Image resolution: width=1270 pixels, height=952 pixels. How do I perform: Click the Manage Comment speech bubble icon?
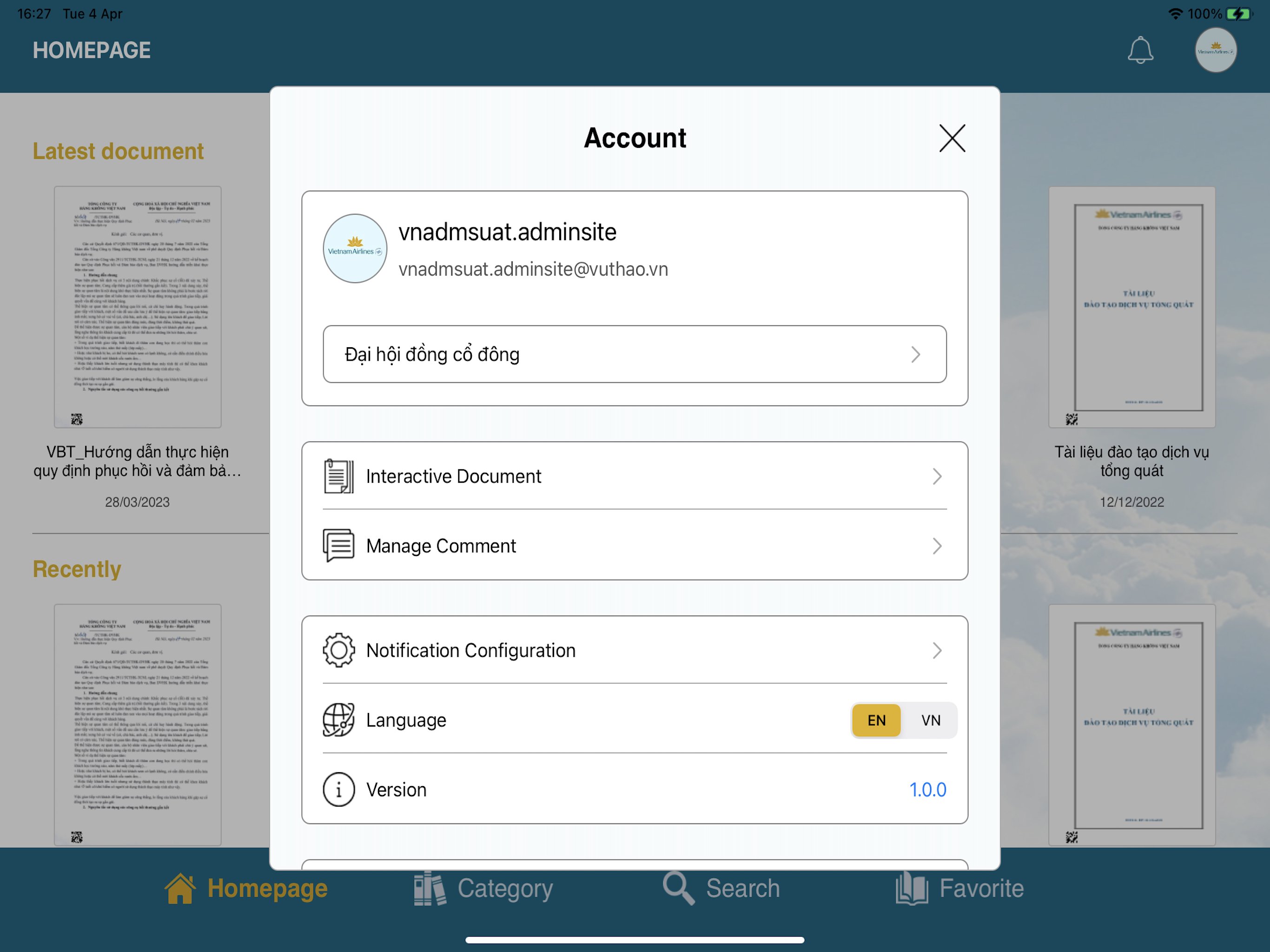coord(338,545)
